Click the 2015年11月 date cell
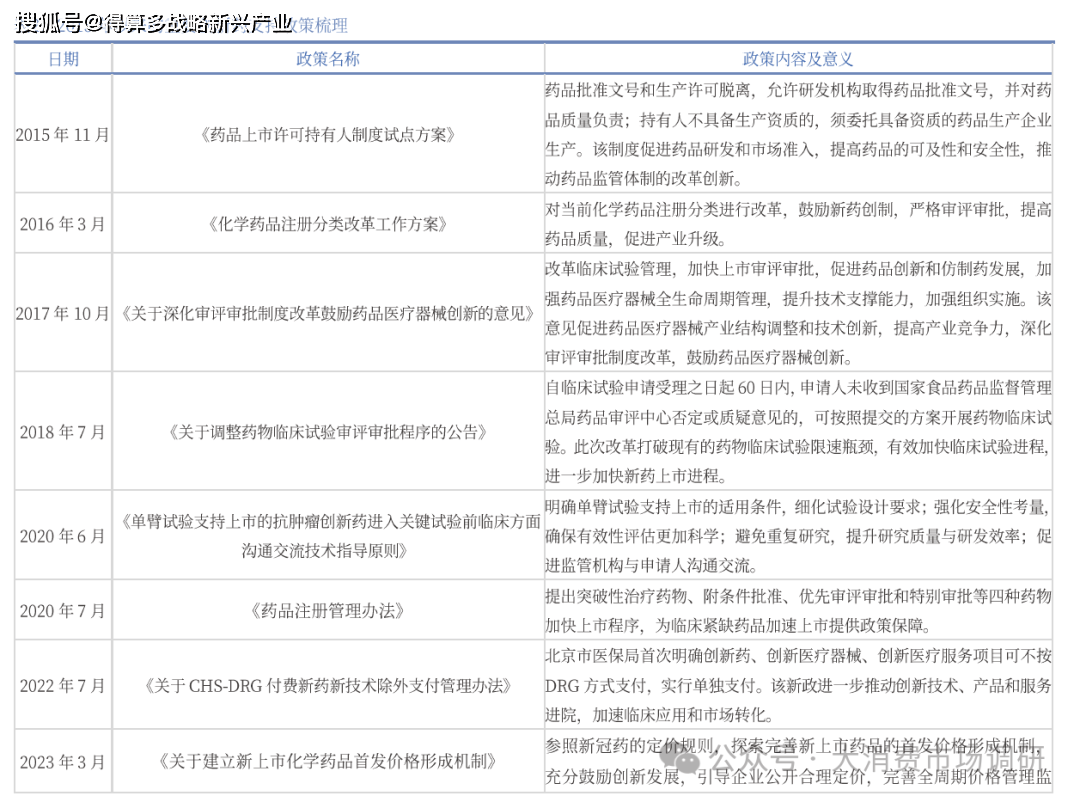This screenshot has height=802, width=1080. coord(63,135)
